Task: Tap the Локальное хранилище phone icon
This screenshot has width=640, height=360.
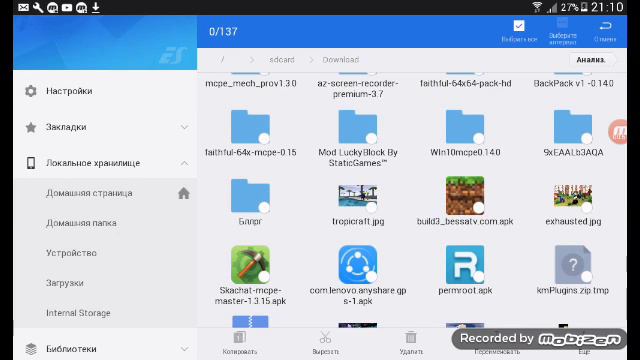Action: 31,163
